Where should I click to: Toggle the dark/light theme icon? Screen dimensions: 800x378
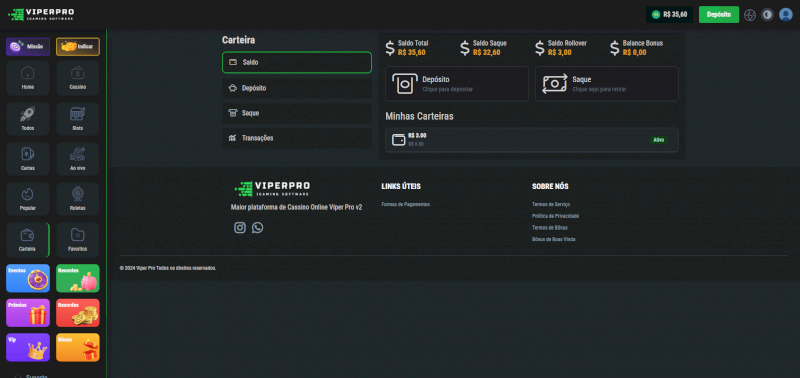click(x=767, y=15)
